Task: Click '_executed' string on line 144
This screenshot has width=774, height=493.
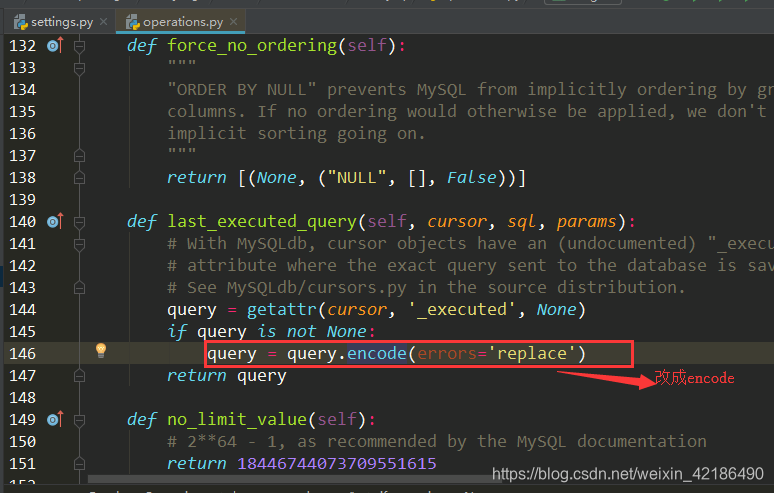Action: point(462,309)
